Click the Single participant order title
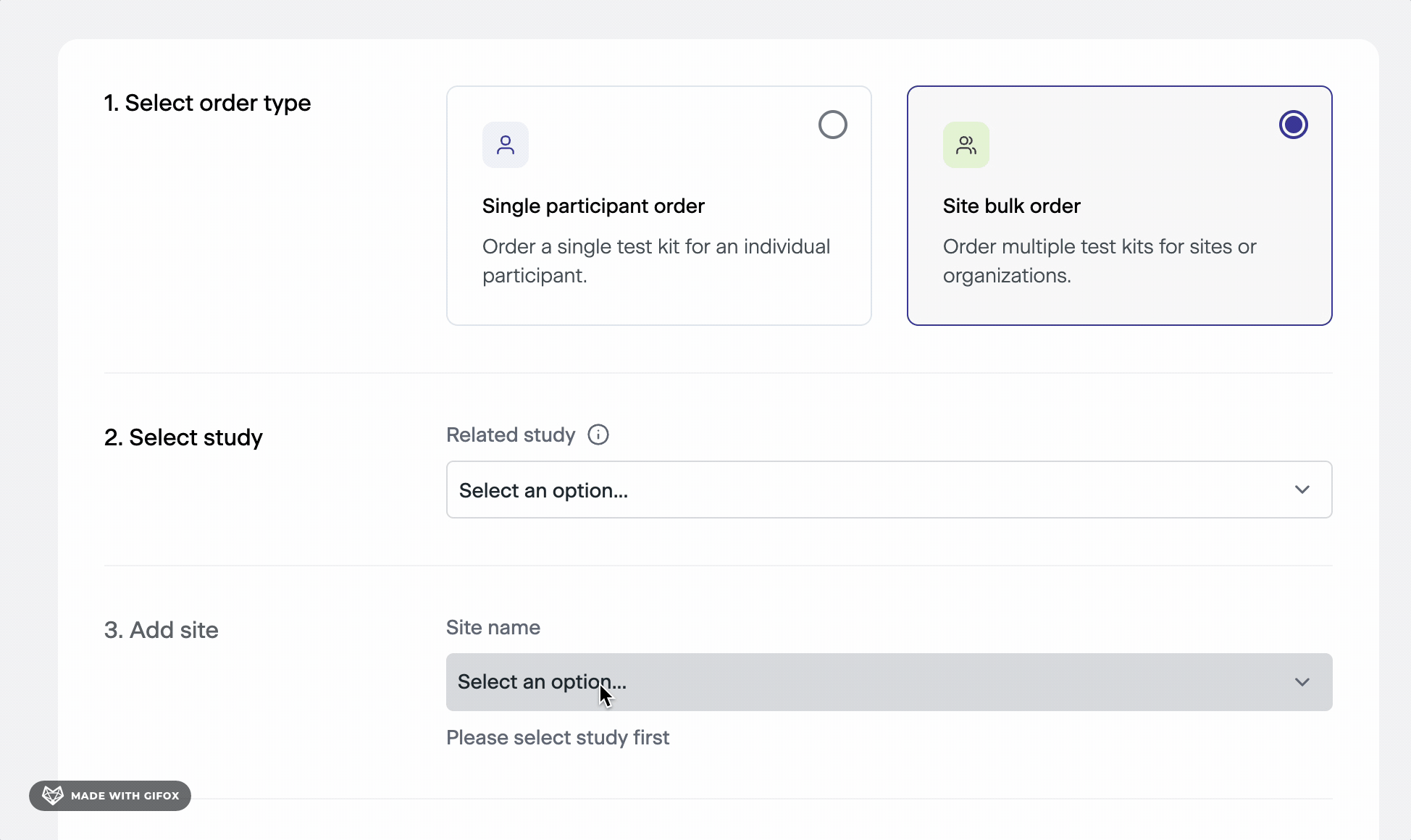Screen dimensions: 1411x840 [593, 206]
